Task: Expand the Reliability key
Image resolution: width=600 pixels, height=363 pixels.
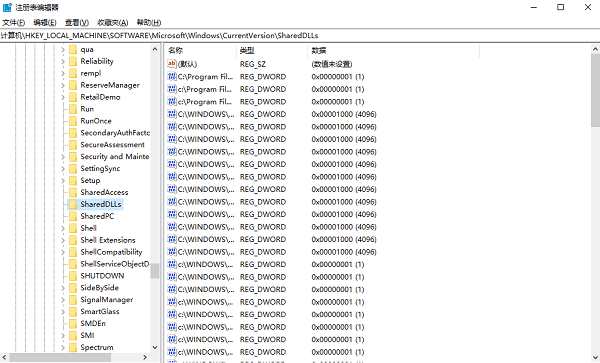Action: 63,61
